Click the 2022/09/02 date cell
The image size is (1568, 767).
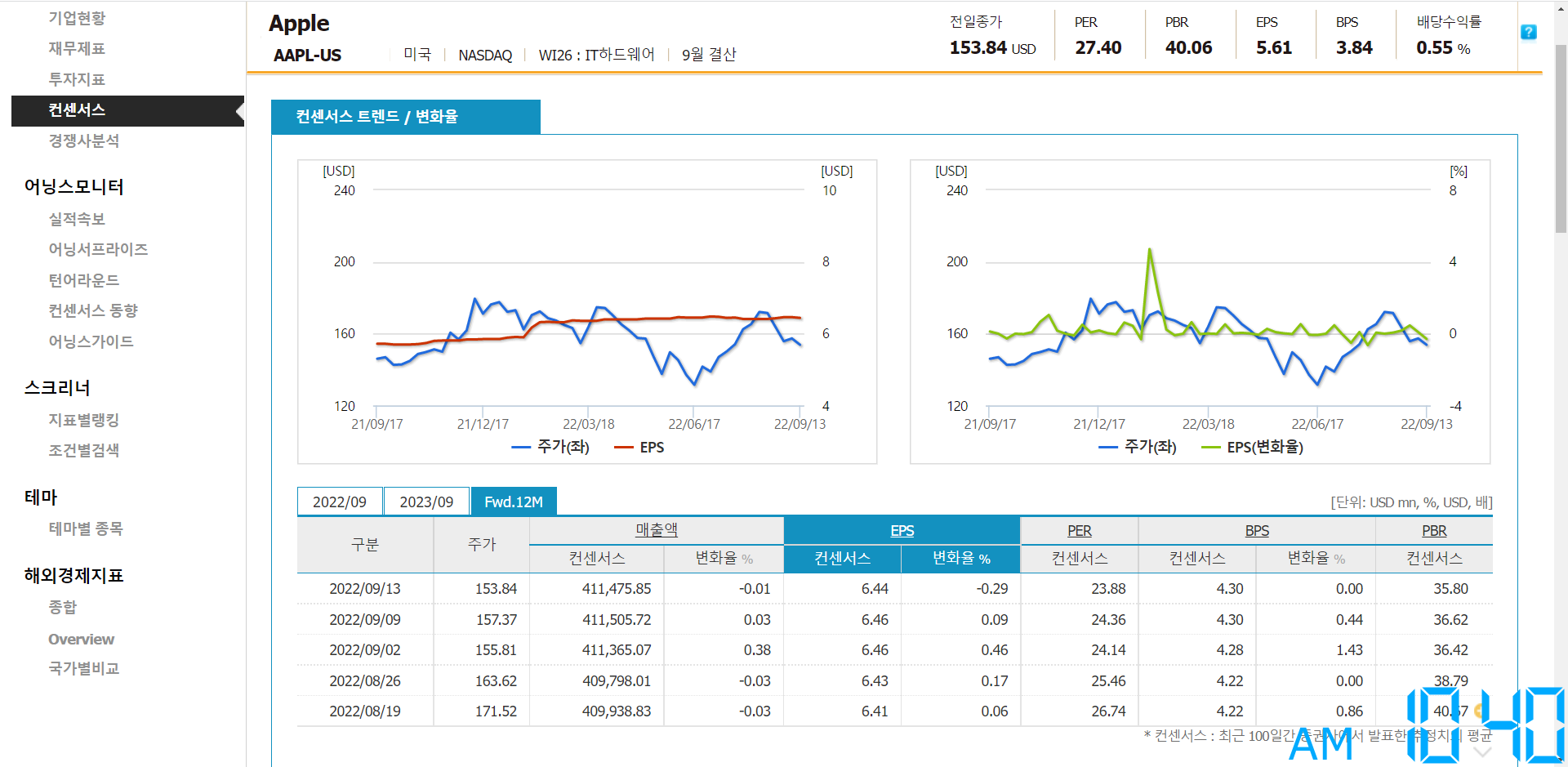[x=365, y=650]
